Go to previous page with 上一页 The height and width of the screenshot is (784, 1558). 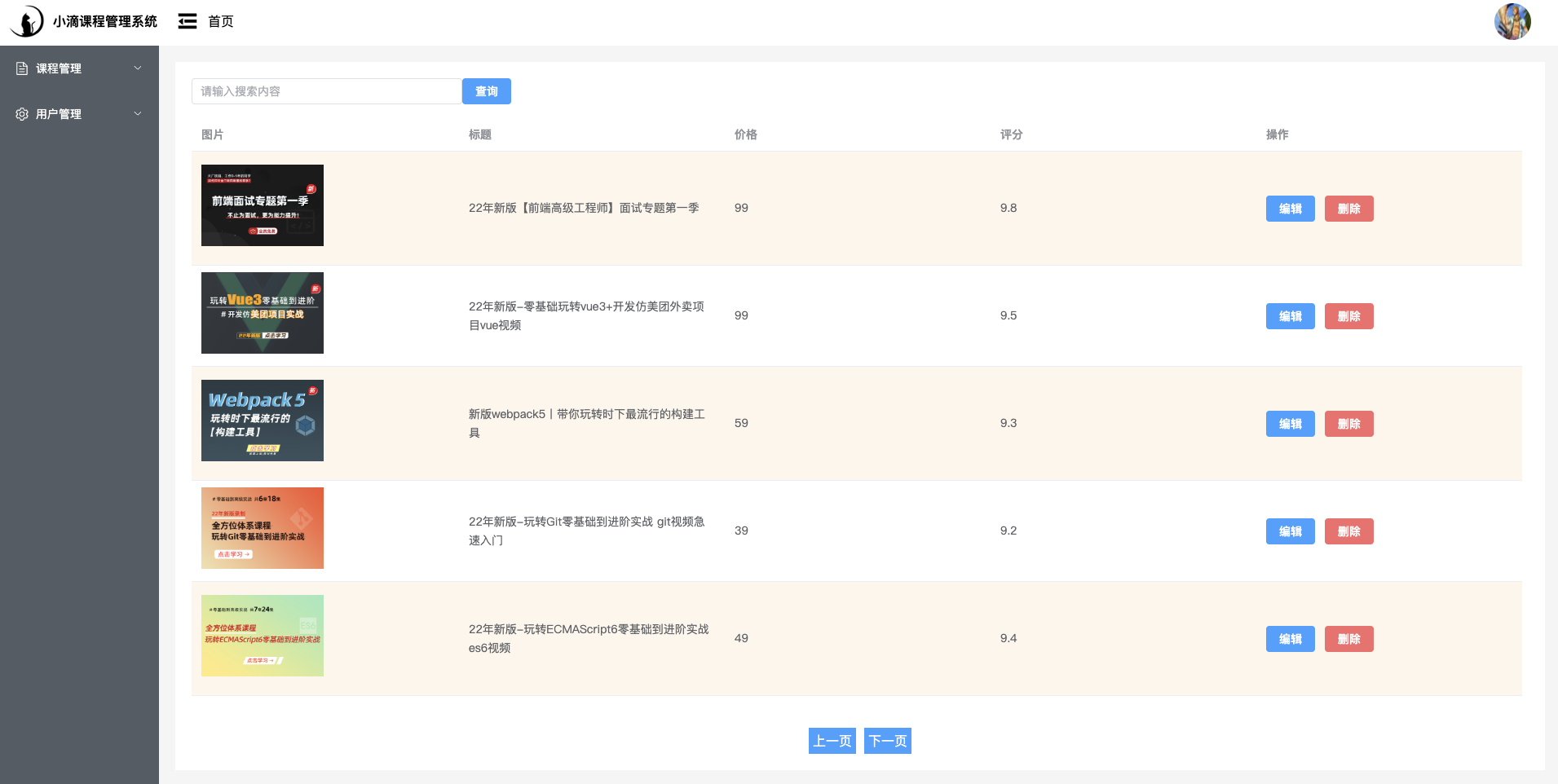tap(832, 741)
